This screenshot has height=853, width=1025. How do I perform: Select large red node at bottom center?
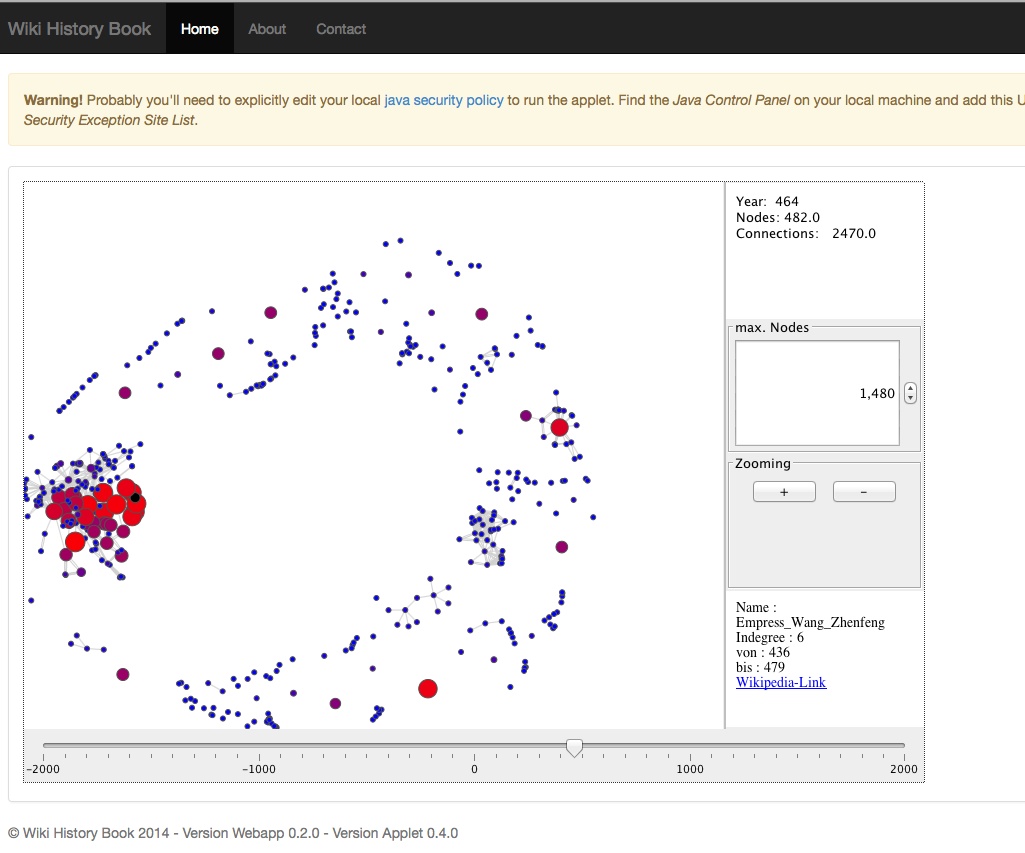(428, 688)
